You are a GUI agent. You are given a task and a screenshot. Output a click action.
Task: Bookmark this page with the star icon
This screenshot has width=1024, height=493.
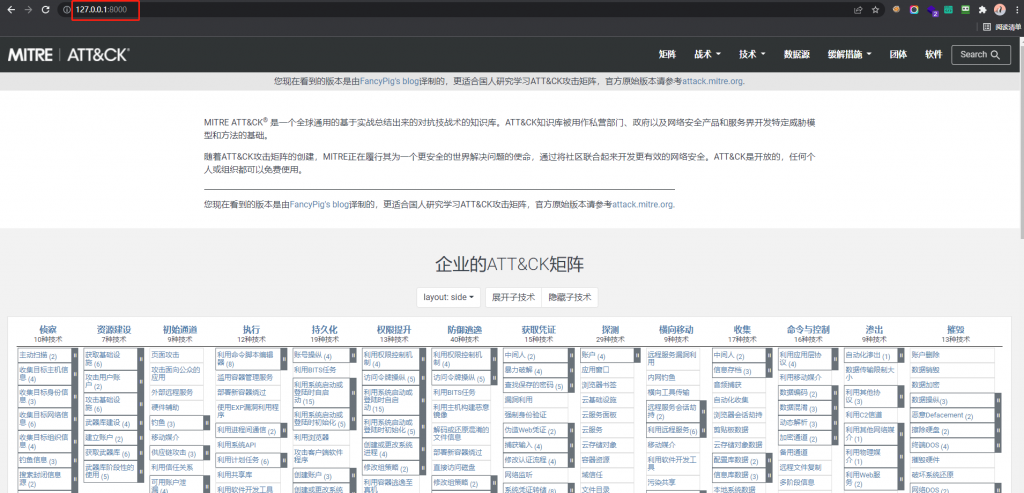[x=875, y=10]
